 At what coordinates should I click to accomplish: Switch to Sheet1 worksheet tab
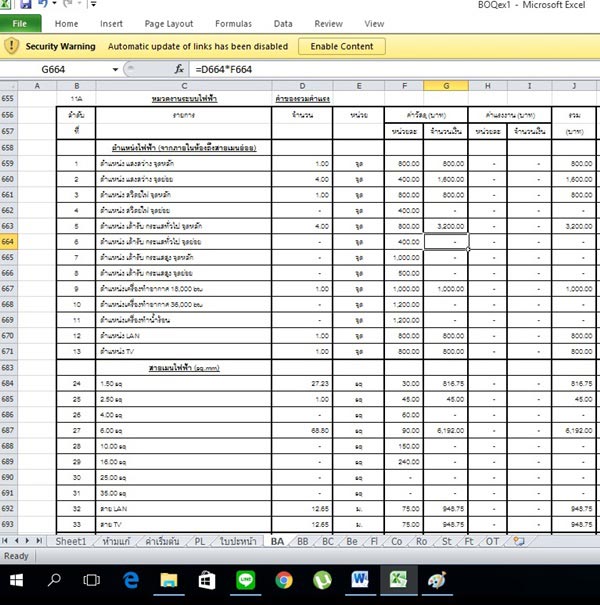[71, 541]
